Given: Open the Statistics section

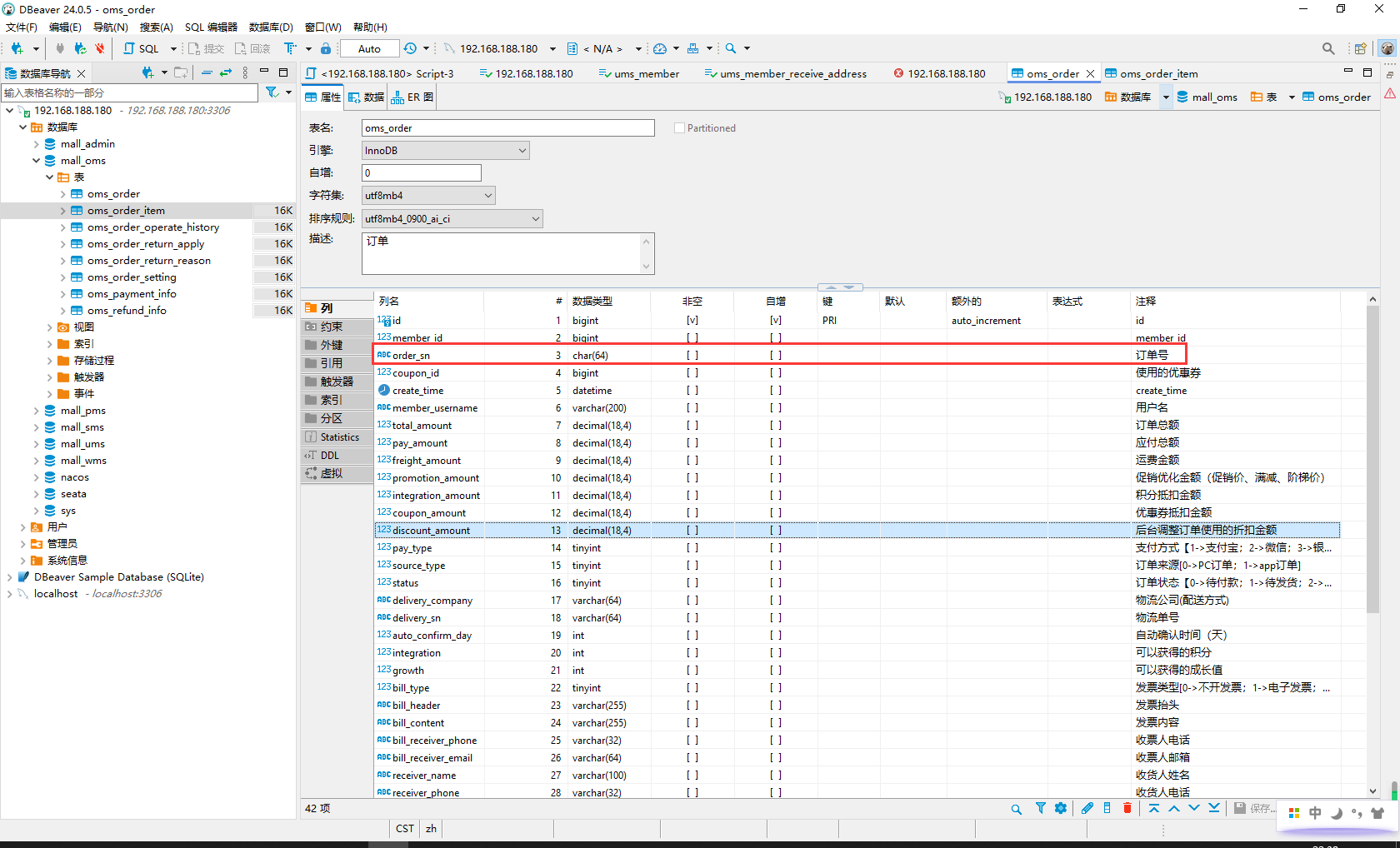Looking at the screenshot, I should 337,437.
